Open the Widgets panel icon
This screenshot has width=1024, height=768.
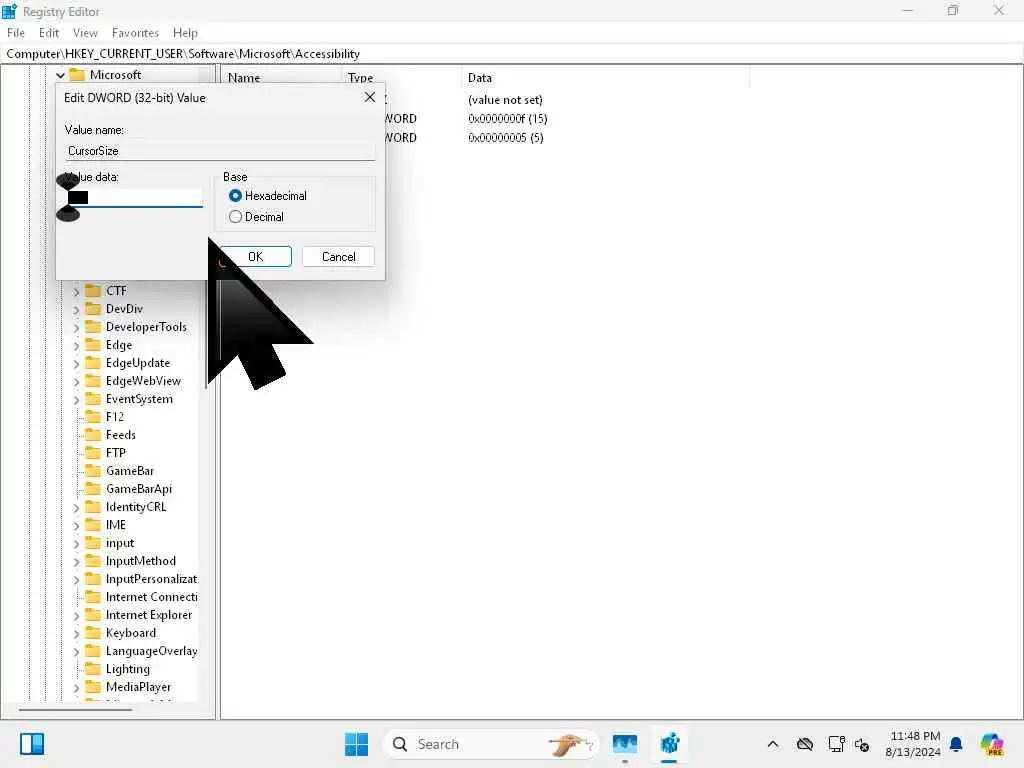pos(32,744)
